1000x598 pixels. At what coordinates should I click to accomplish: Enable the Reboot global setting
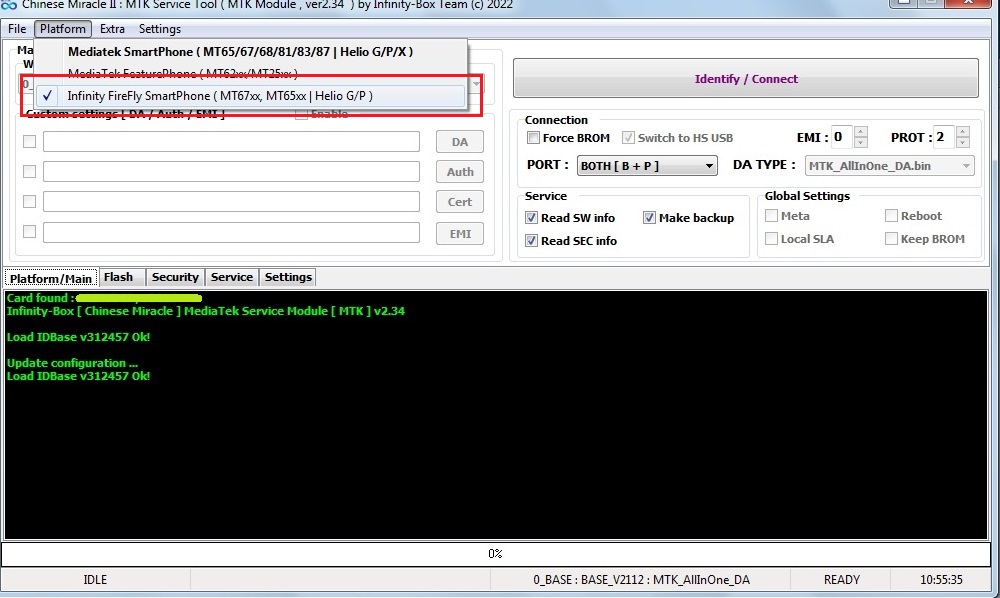click(891, 215)
